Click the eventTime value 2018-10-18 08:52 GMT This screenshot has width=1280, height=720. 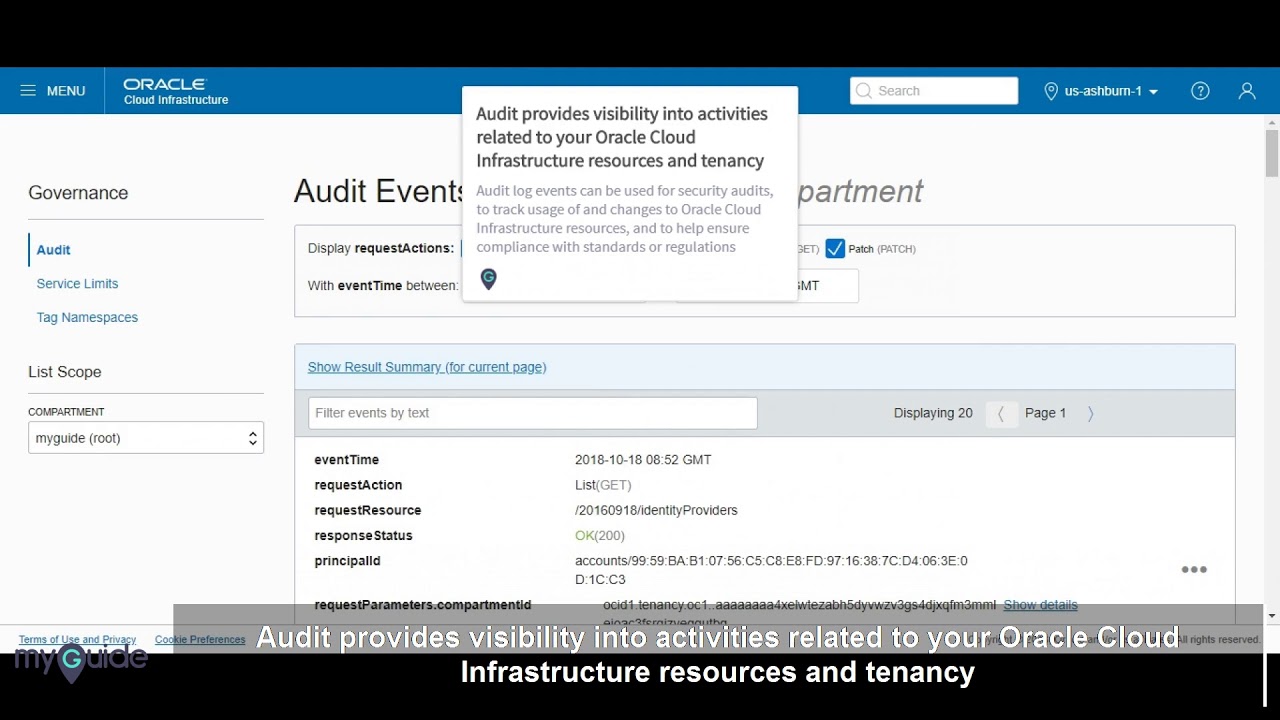point(643,460)
